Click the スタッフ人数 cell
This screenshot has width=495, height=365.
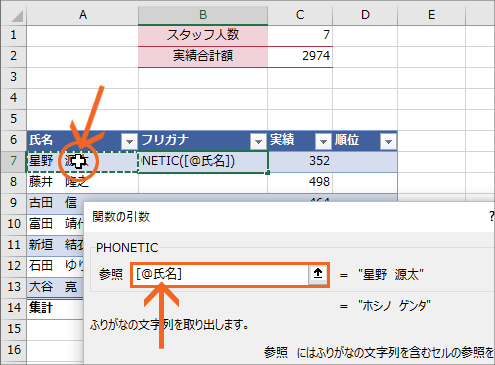click(203, 35)
